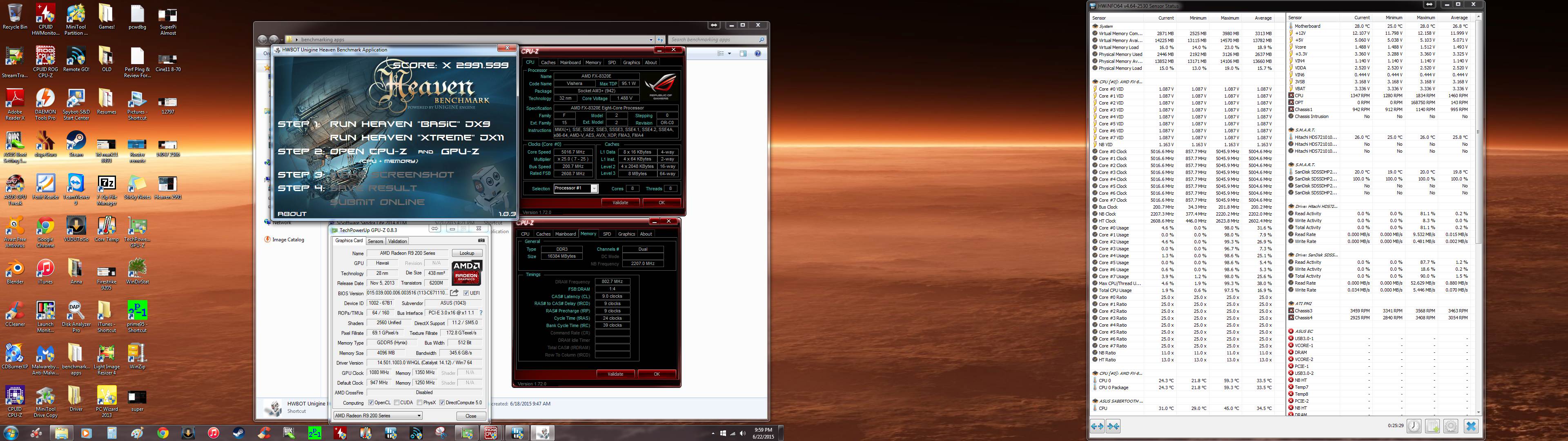Click the Close button in GPU-Z

(x=470, y=415)
